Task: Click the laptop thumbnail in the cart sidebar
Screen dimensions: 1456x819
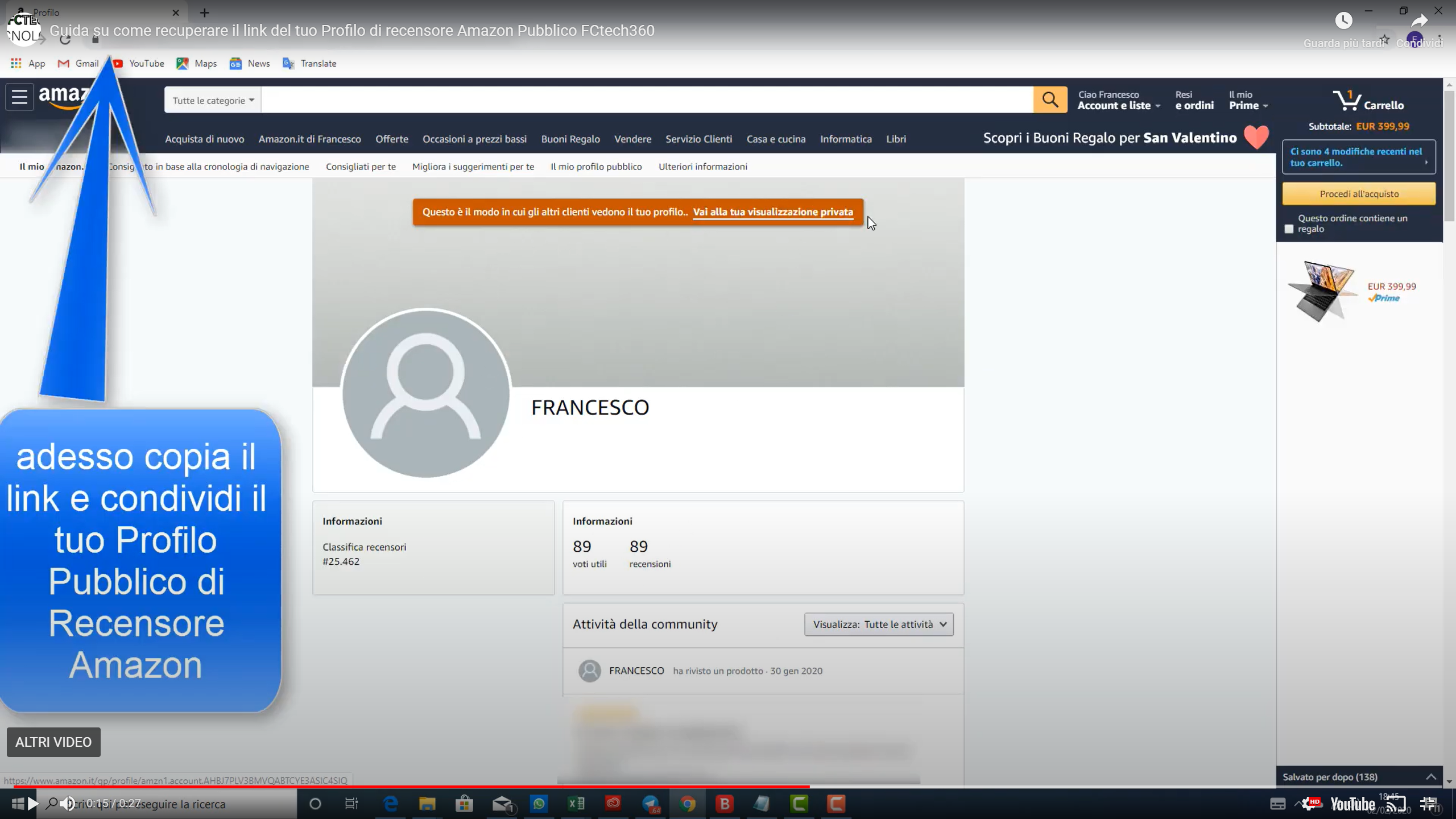Action: click(1322, 291)
